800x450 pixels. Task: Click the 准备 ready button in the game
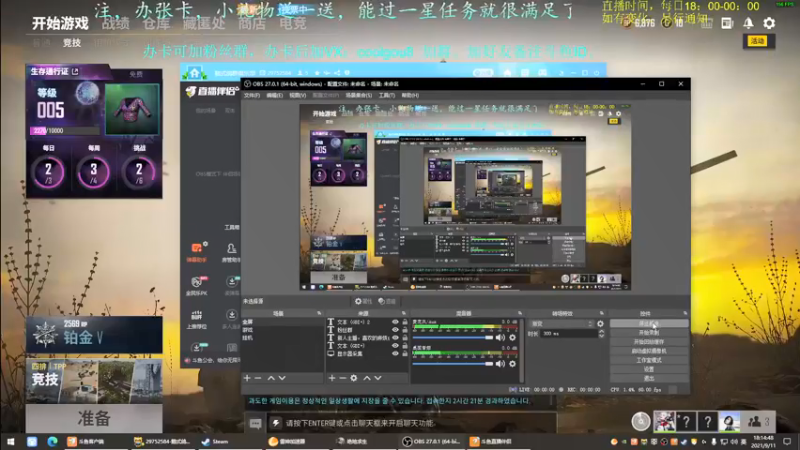tap(94, 418)
